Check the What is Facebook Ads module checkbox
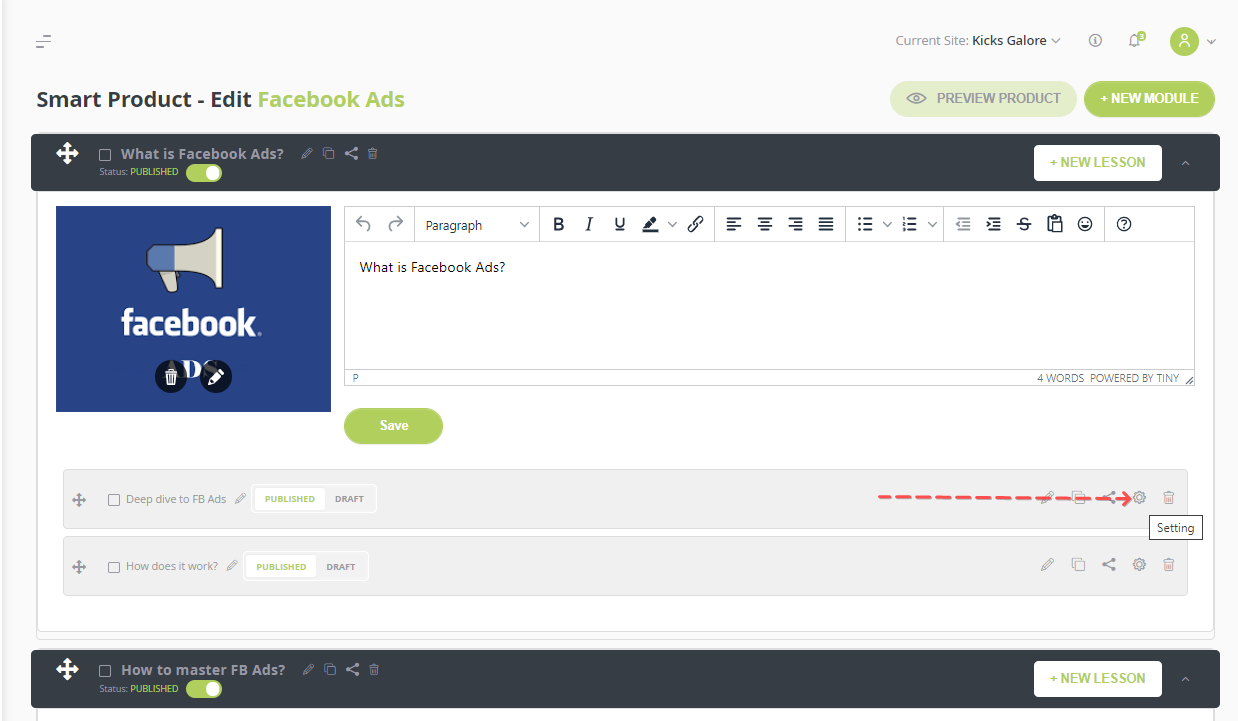The width and height of the screenshot is (1238, 721). point(105,155)
